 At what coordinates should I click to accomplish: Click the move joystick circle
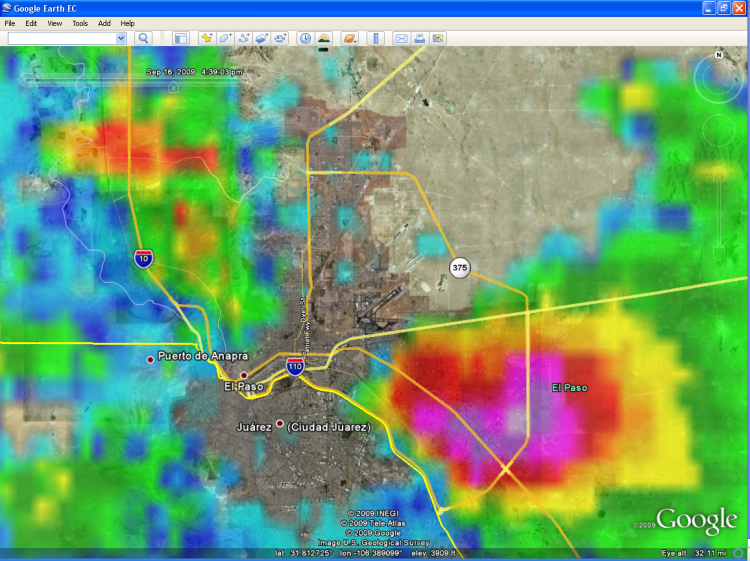[718, 131]
